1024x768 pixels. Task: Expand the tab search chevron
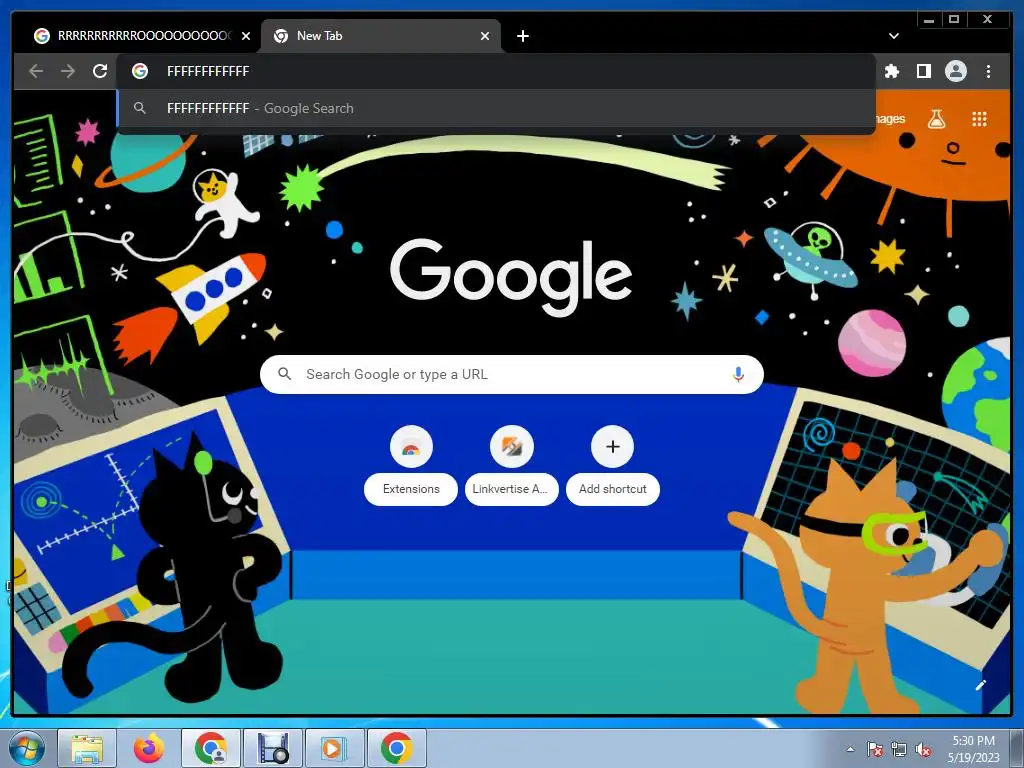pos(894,36)
